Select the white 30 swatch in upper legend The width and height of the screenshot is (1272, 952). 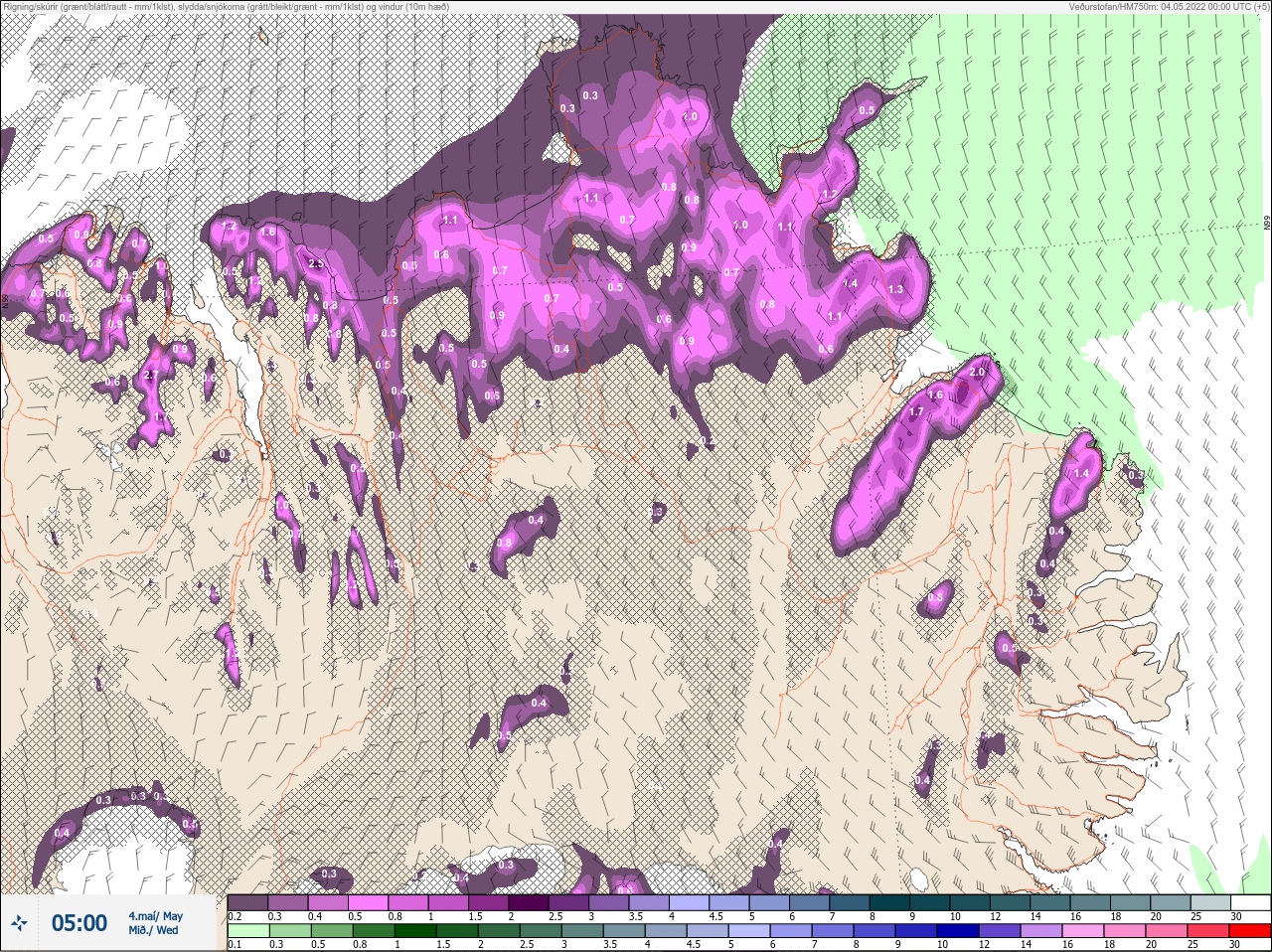1251,902
